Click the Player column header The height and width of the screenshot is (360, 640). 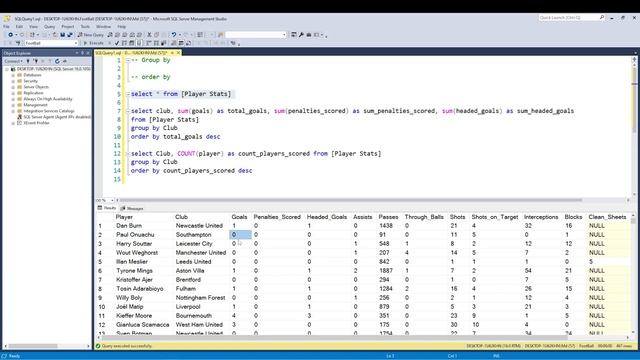point(124,217)
